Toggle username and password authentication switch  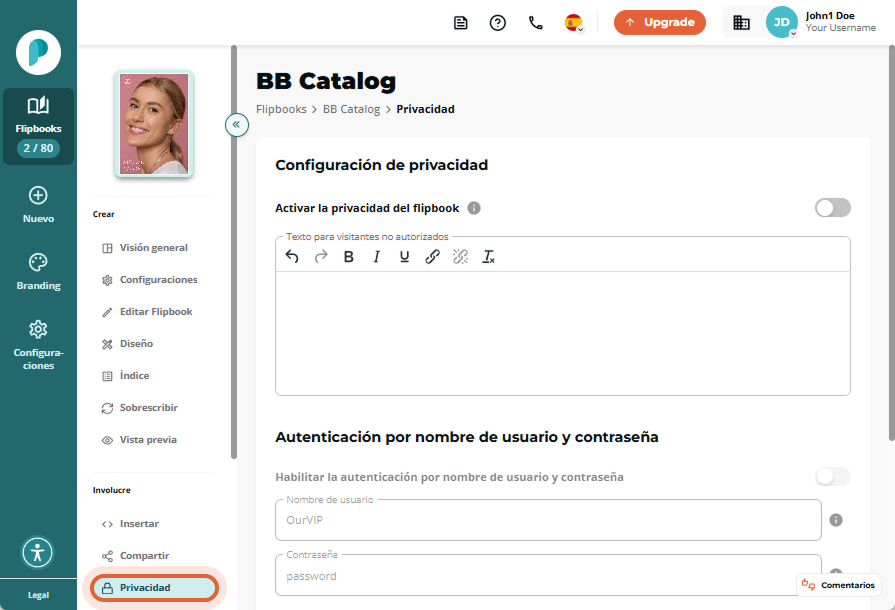click(832, 476)
